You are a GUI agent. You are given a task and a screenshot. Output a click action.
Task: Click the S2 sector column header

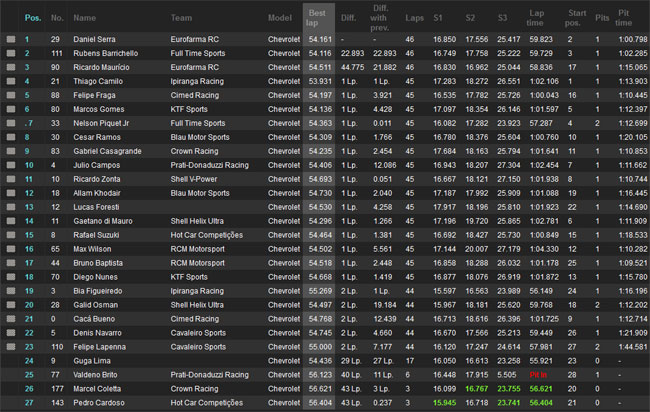click(470, 18)
